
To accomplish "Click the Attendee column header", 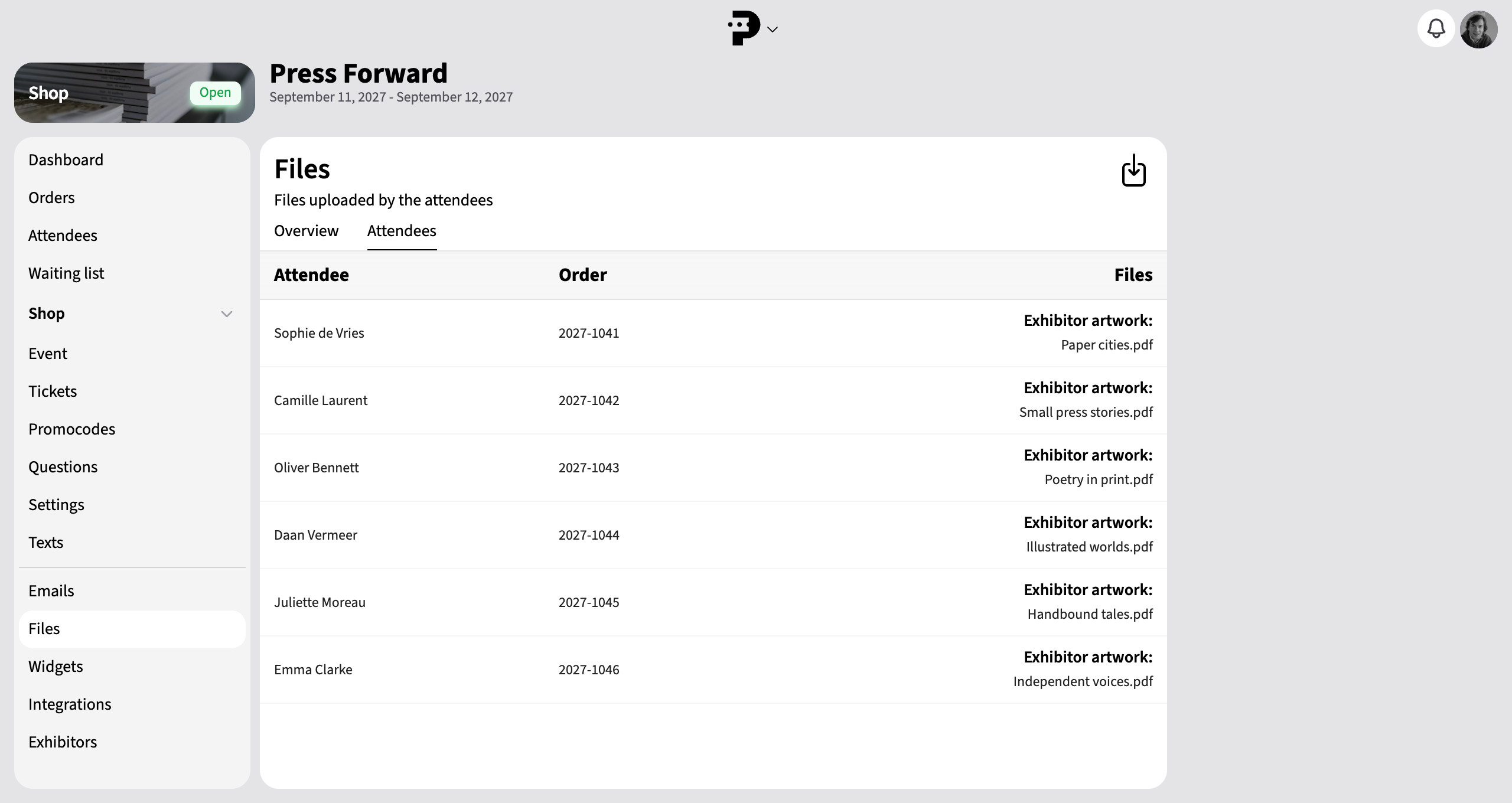I will click(x=311, y=275).
